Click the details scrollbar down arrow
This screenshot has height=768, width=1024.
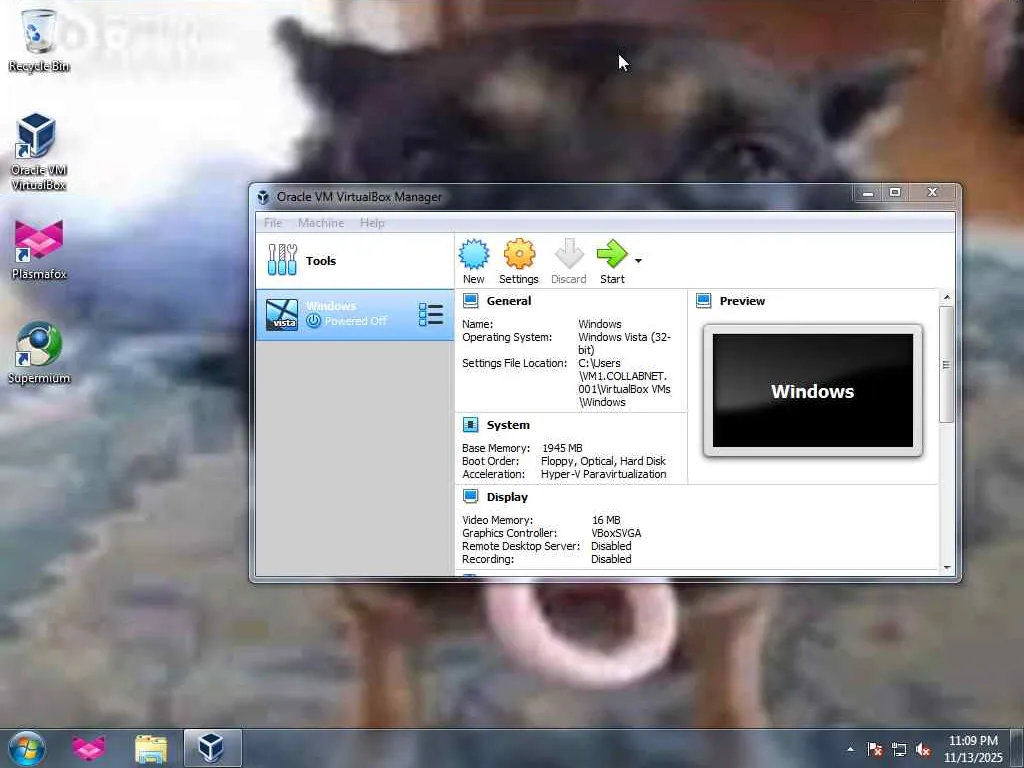pos(947,568)
